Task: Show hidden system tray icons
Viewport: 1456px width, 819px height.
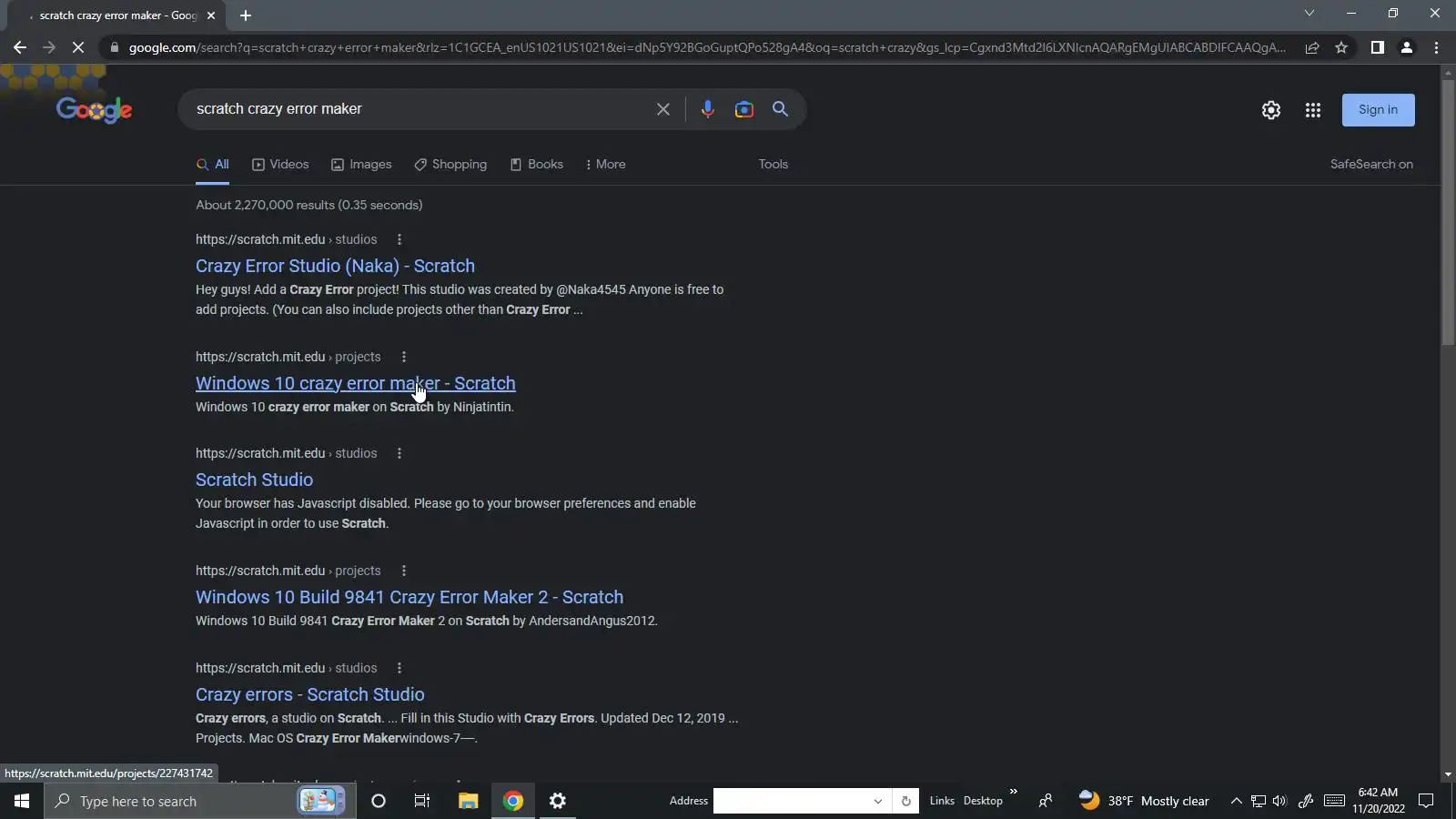Action: coord(1236,801)
